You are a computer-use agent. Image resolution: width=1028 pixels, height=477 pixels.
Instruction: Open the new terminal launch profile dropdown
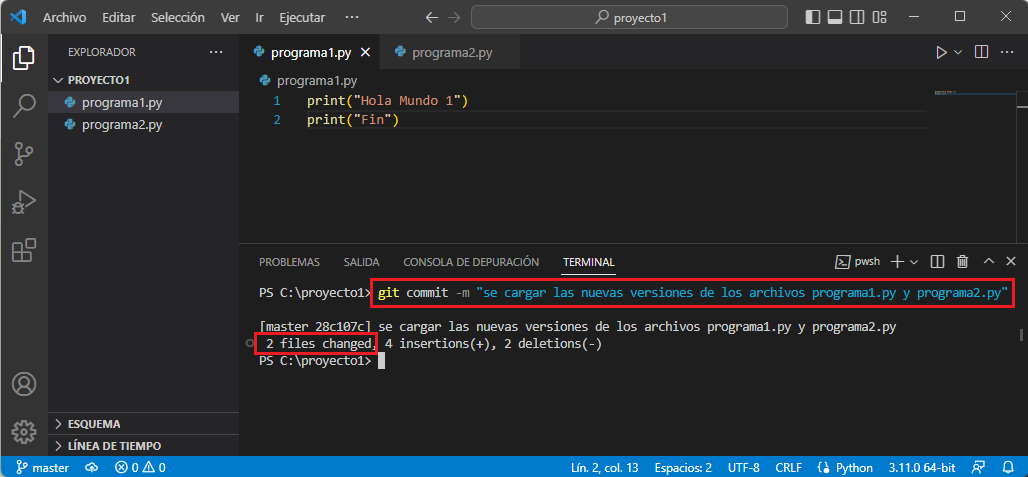point(913,262)
